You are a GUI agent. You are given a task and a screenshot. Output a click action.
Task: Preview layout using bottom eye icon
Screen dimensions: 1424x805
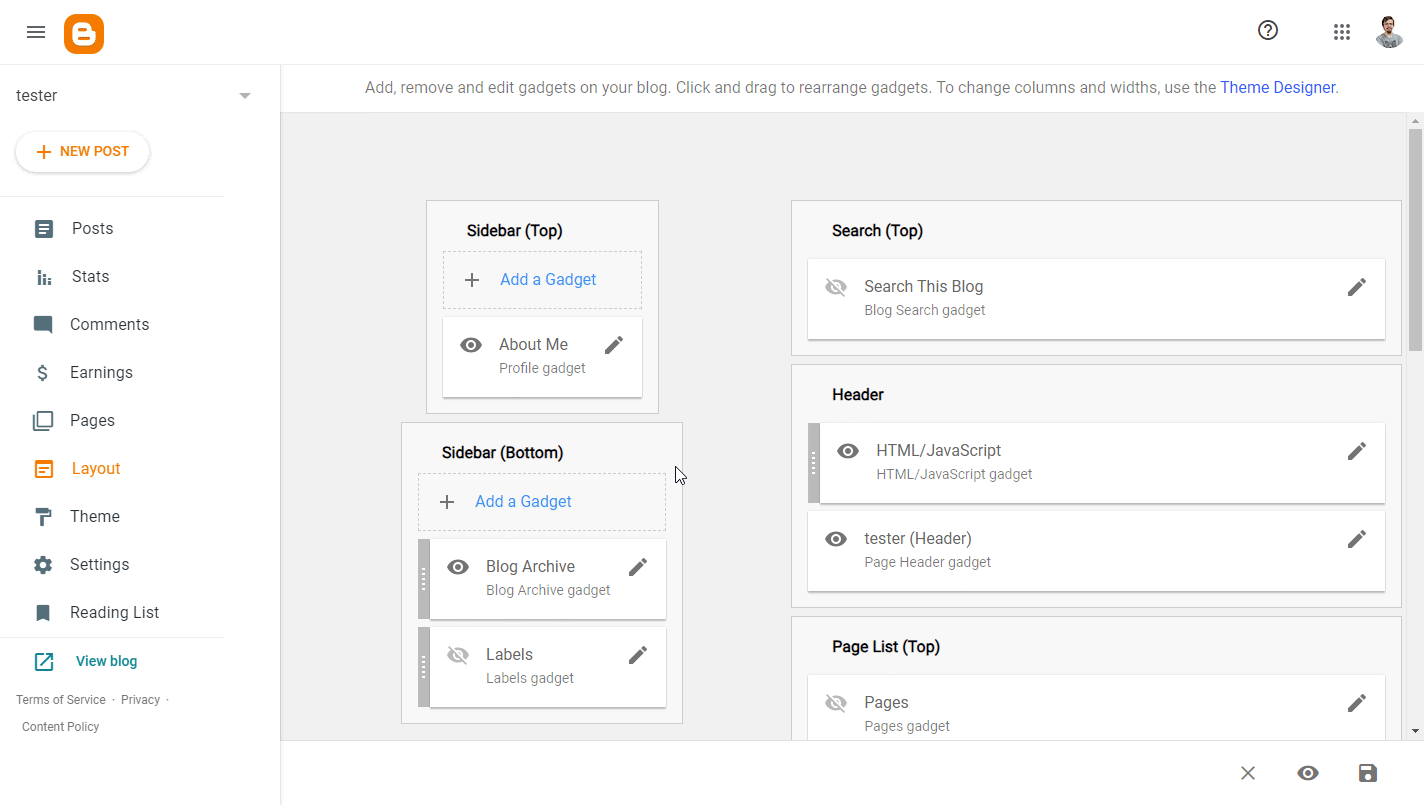[1308, 773]
